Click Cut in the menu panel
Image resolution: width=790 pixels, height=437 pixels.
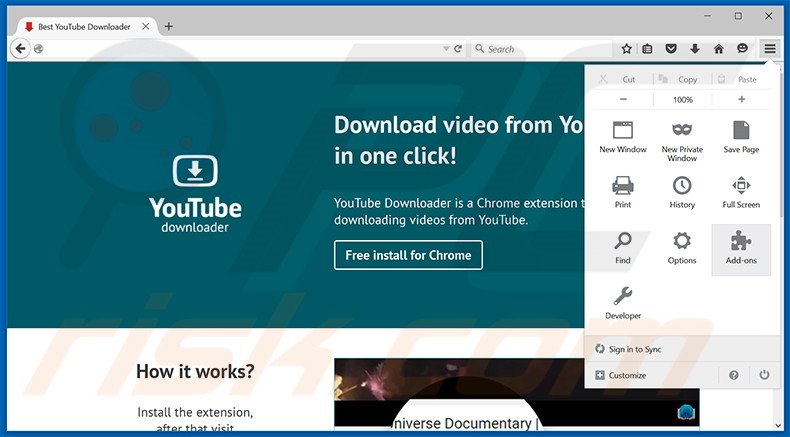622,79
